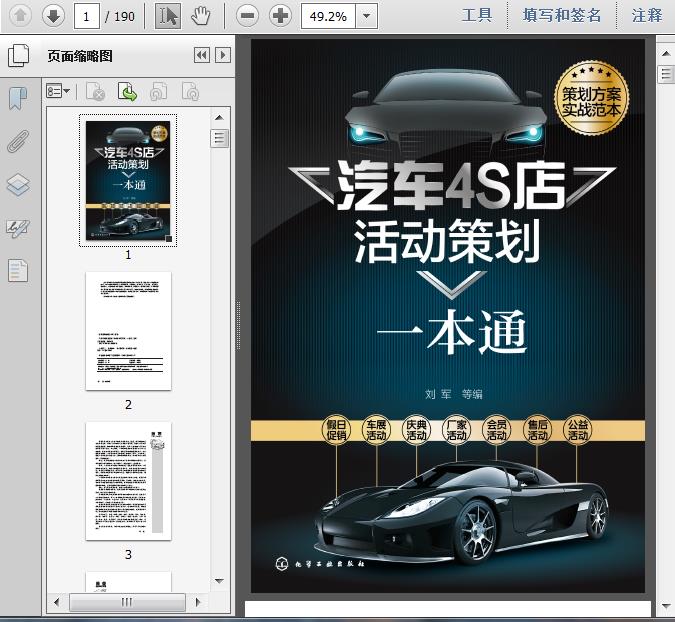Open the thumbnail options menu dropdown
This screenshot has height=622, width=675.
click(58, 91)
